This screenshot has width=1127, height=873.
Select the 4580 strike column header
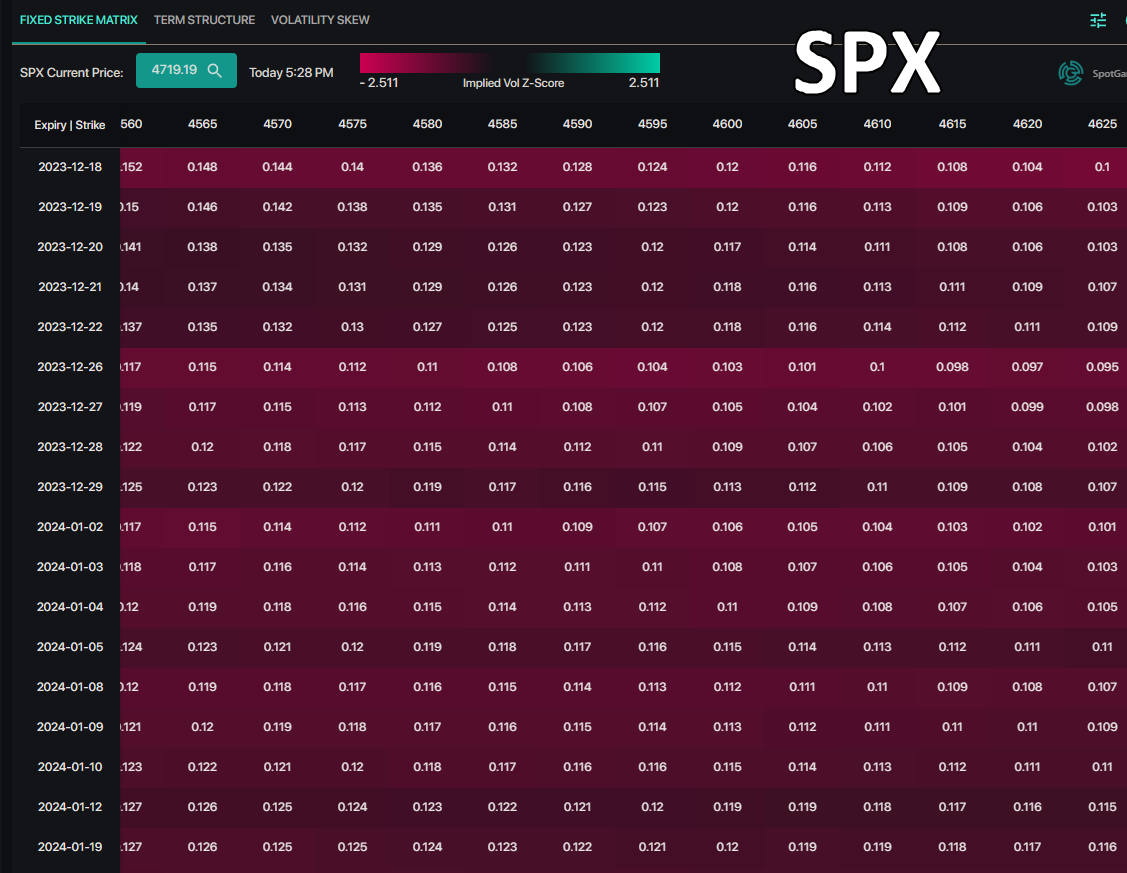(428, 124)
